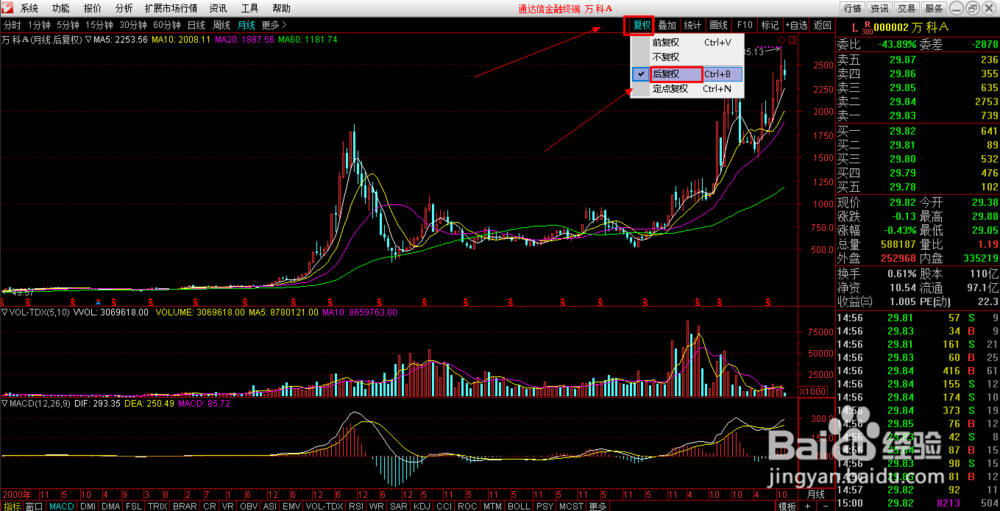Image resolution: width=1000 pixels, height=511 pixels.
Task: Switch indicator to DMI
Action: pyautogui.click(x=87, y=506)
